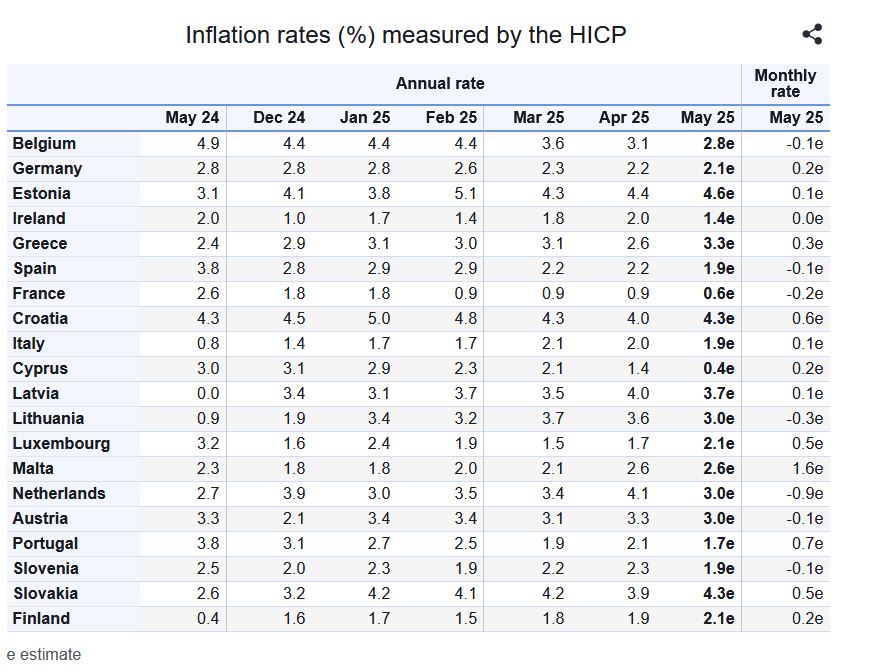Image resolution: width=874 pixels, height=672 pixels.
Task: Select the Netherlands row label
Action: pos(58,493)
